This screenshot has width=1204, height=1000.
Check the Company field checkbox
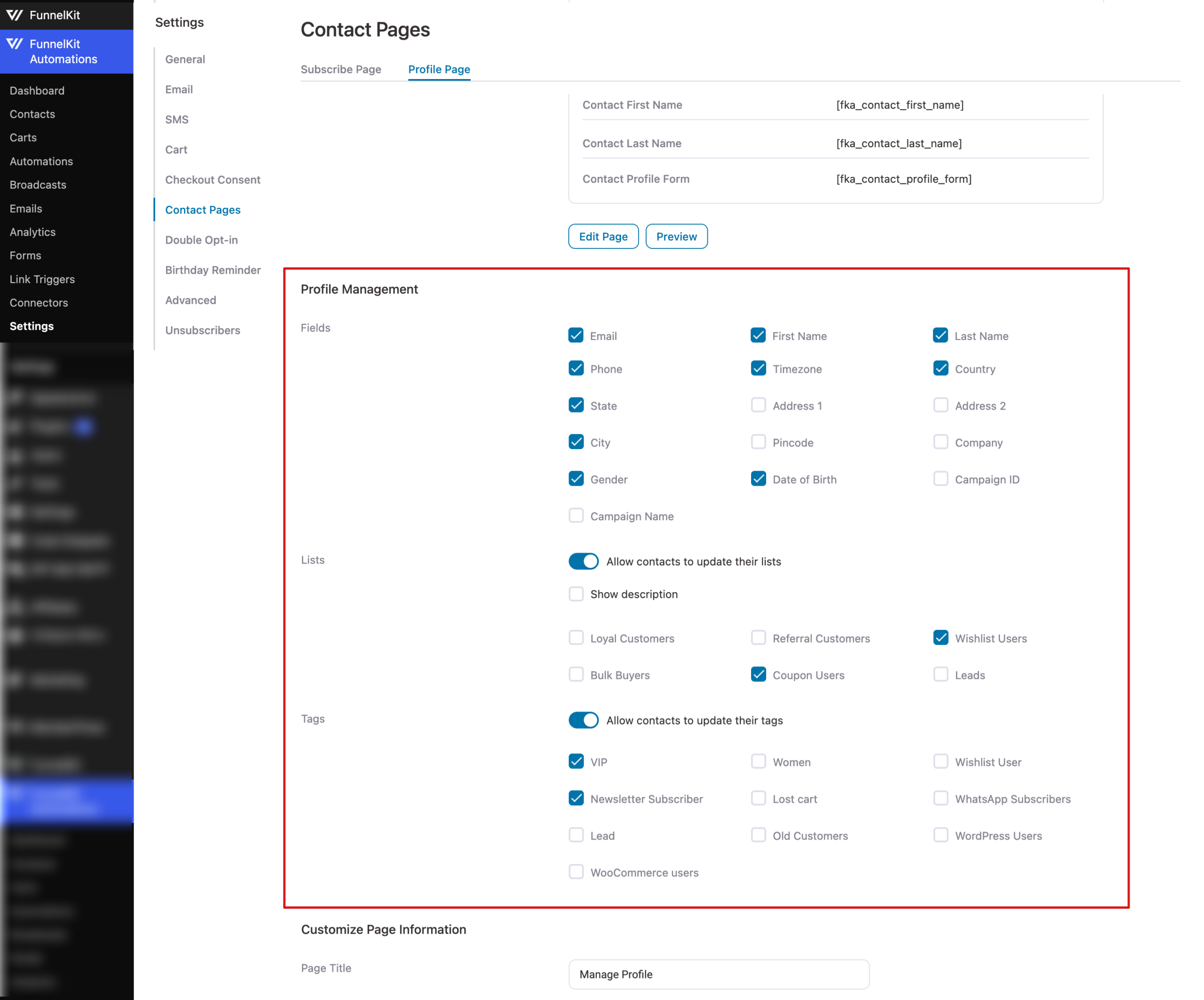[x=940, y=442]
